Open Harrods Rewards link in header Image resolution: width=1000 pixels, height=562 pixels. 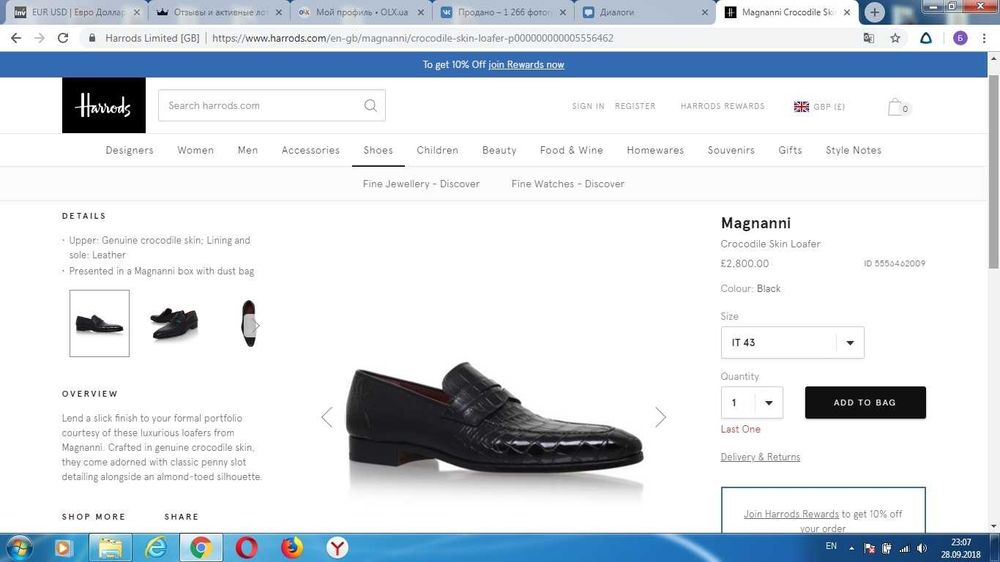(x=723, y=106)
